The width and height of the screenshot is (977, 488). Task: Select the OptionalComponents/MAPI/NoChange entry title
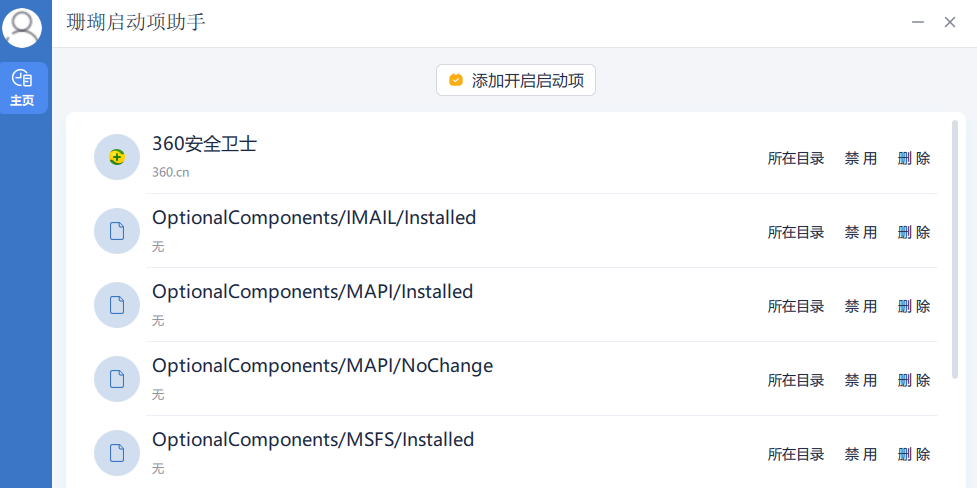tap(323, 366)
